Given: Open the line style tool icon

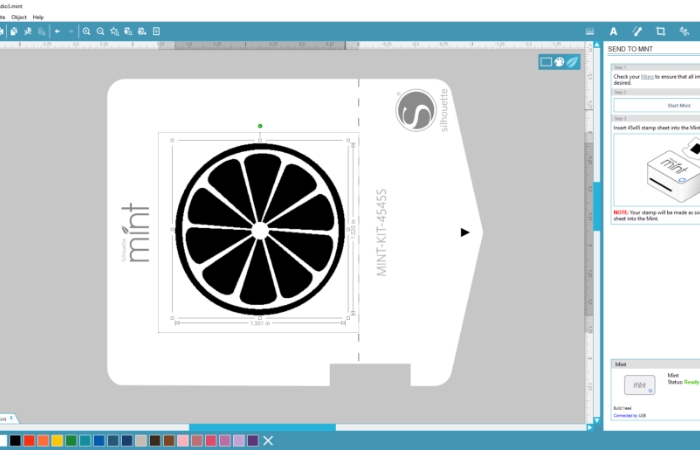Looking at the screenshot, I should pyautogui.click(x=637, y=31).
